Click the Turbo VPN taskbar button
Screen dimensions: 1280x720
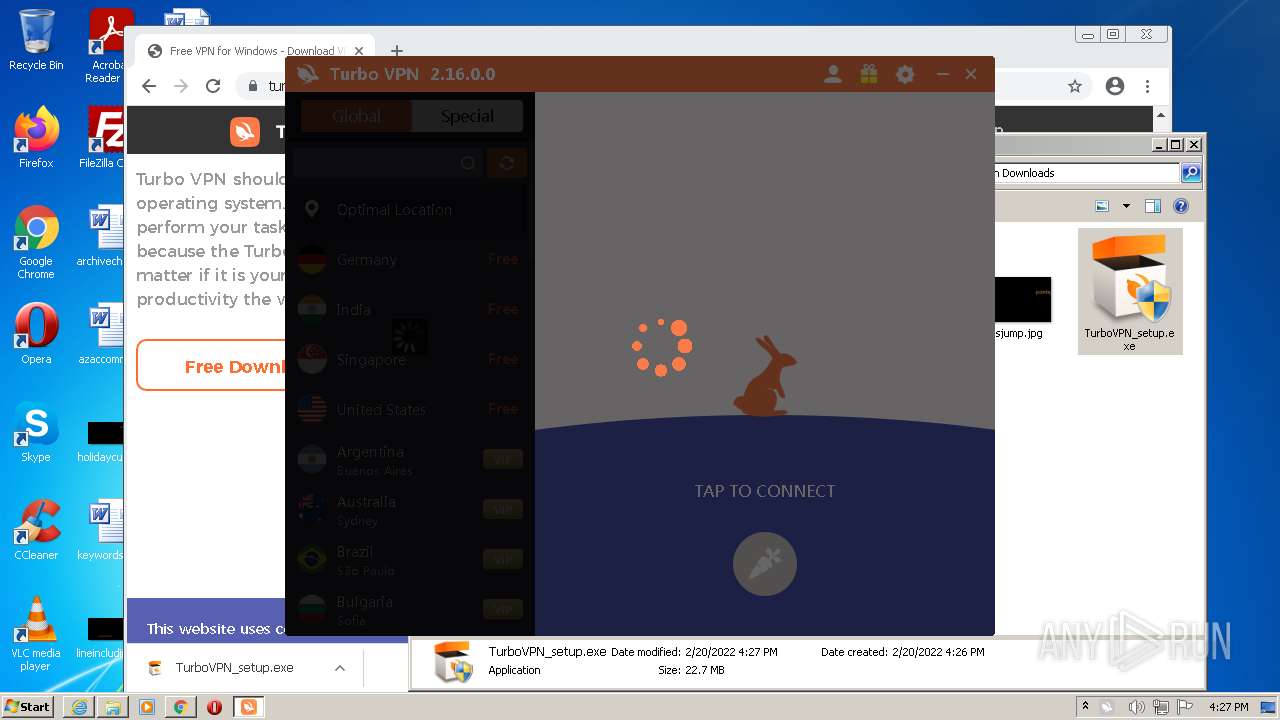tap(248, 706)
